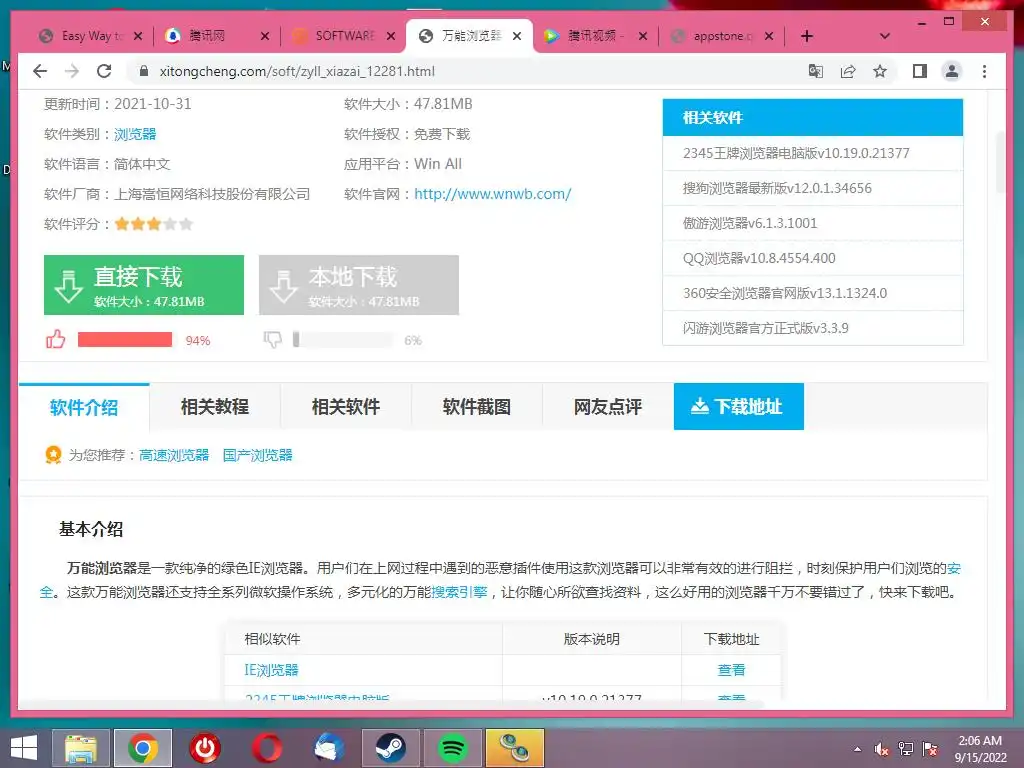This screenshot has height=768, width=1024.
Task: Open the 国产浏览器 recommendation link
Action: (x=257, y=455)
